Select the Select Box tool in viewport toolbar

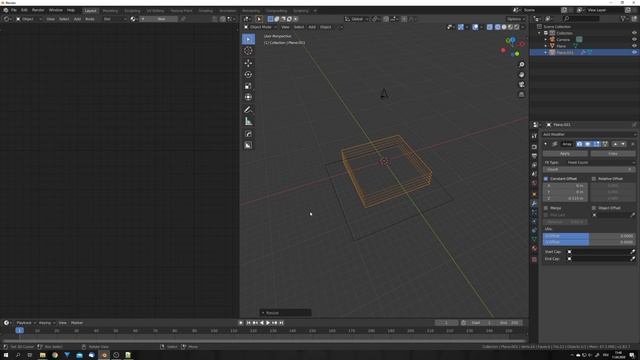248,39
